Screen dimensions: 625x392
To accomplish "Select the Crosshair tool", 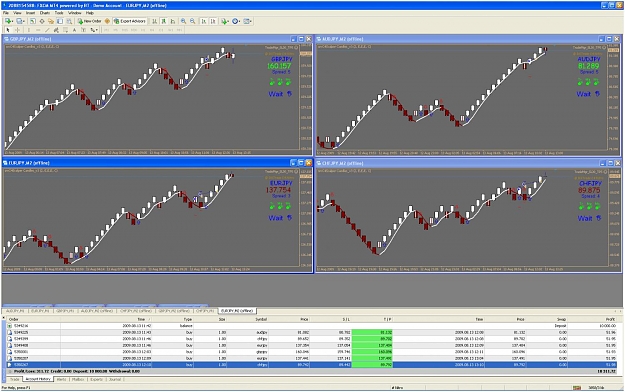I will point(17,30).
